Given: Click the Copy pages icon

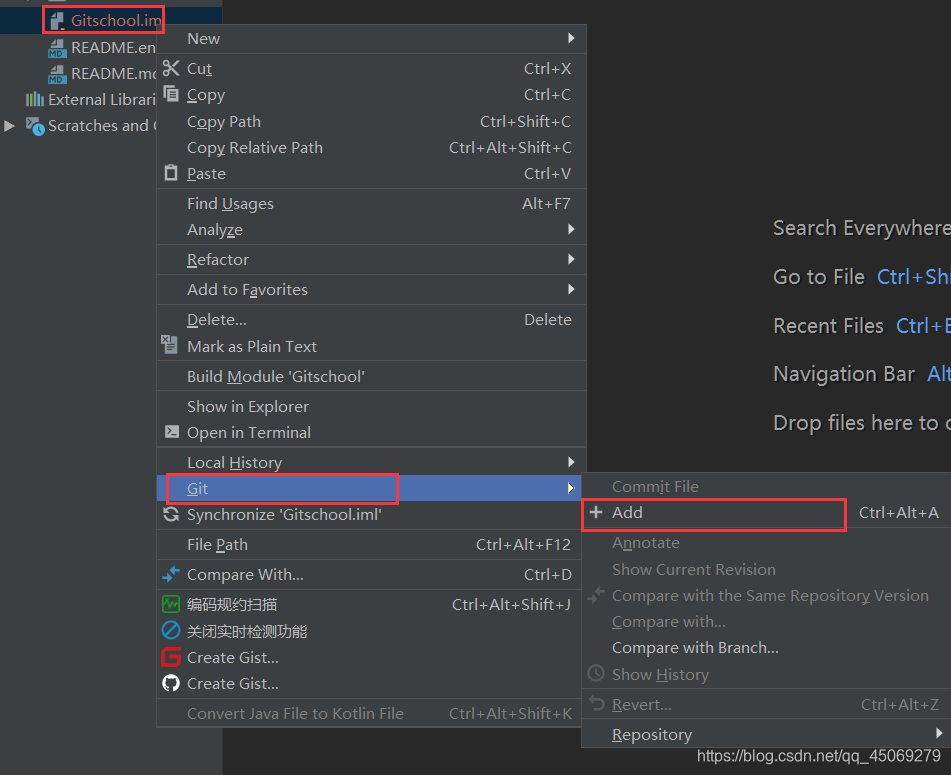Looking at the screenshot, I should coord(171,94).
